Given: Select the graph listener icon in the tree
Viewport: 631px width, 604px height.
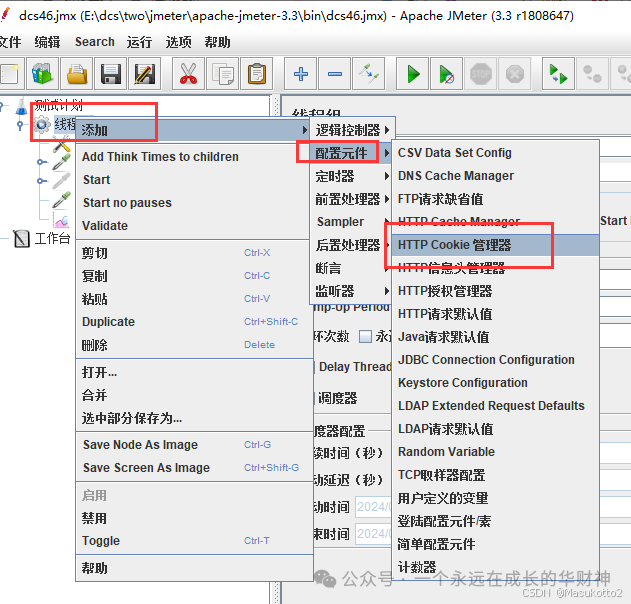Looking at the screenshot, I should pyautogui.click(x=61, y=220).
